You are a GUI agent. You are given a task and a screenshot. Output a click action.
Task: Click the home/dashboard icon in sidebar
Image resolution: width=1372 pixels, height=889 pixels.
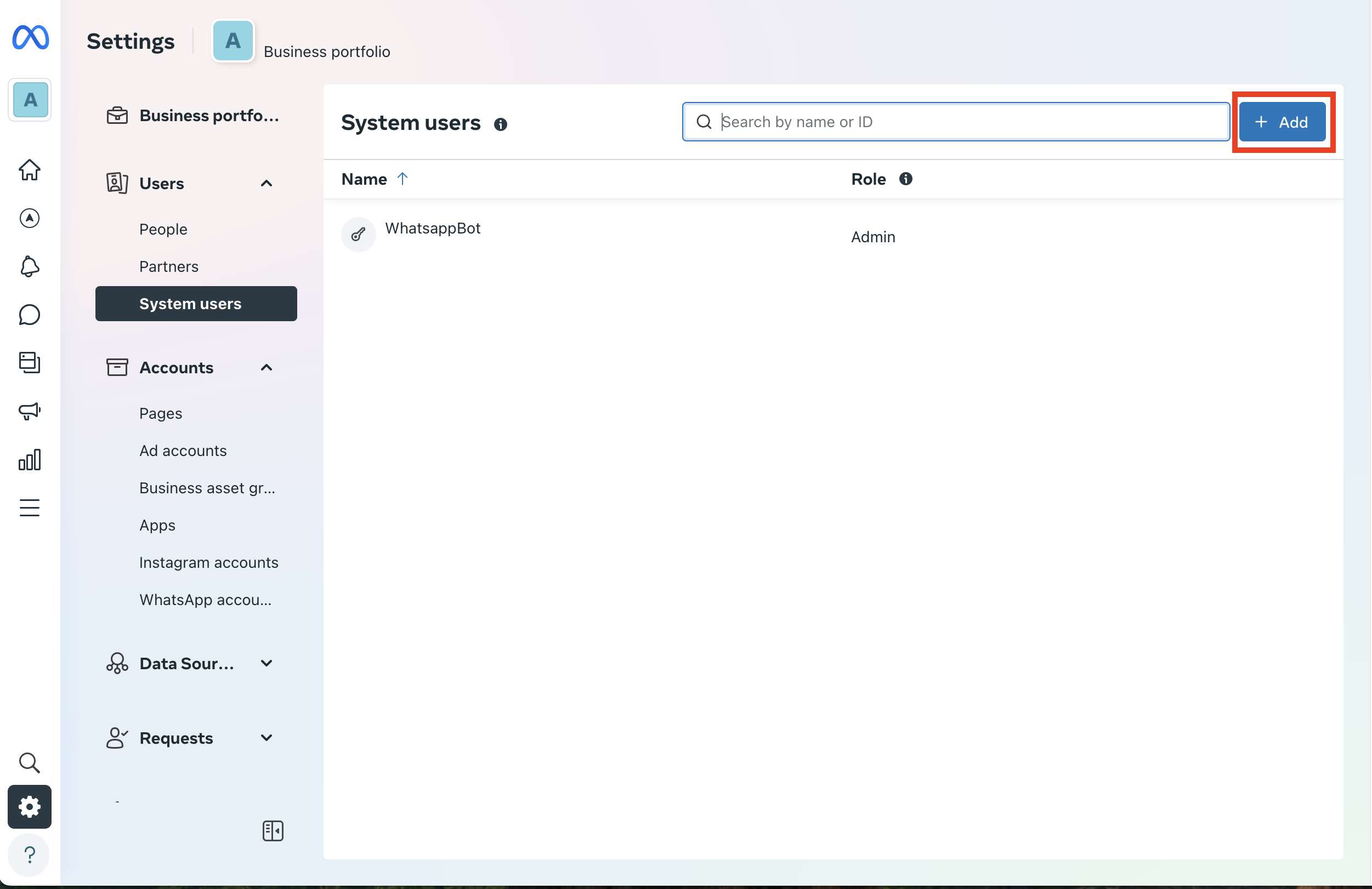click(x=29, y=169)
